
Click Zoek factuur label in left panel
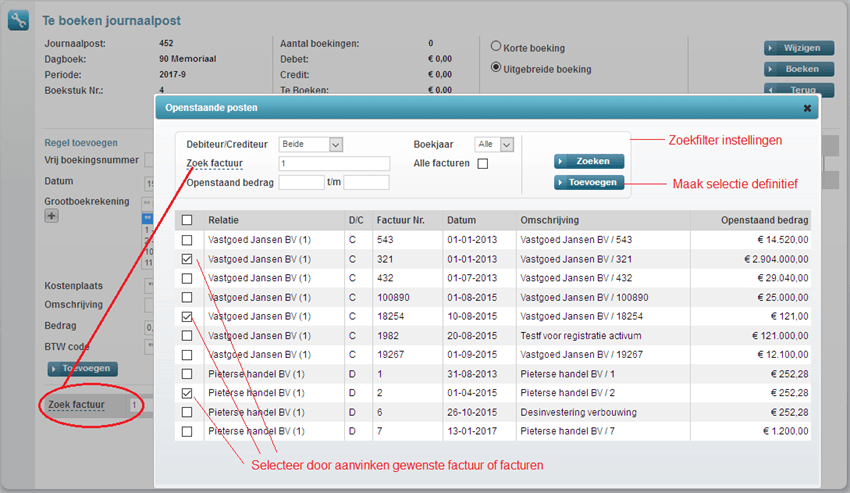76,405
